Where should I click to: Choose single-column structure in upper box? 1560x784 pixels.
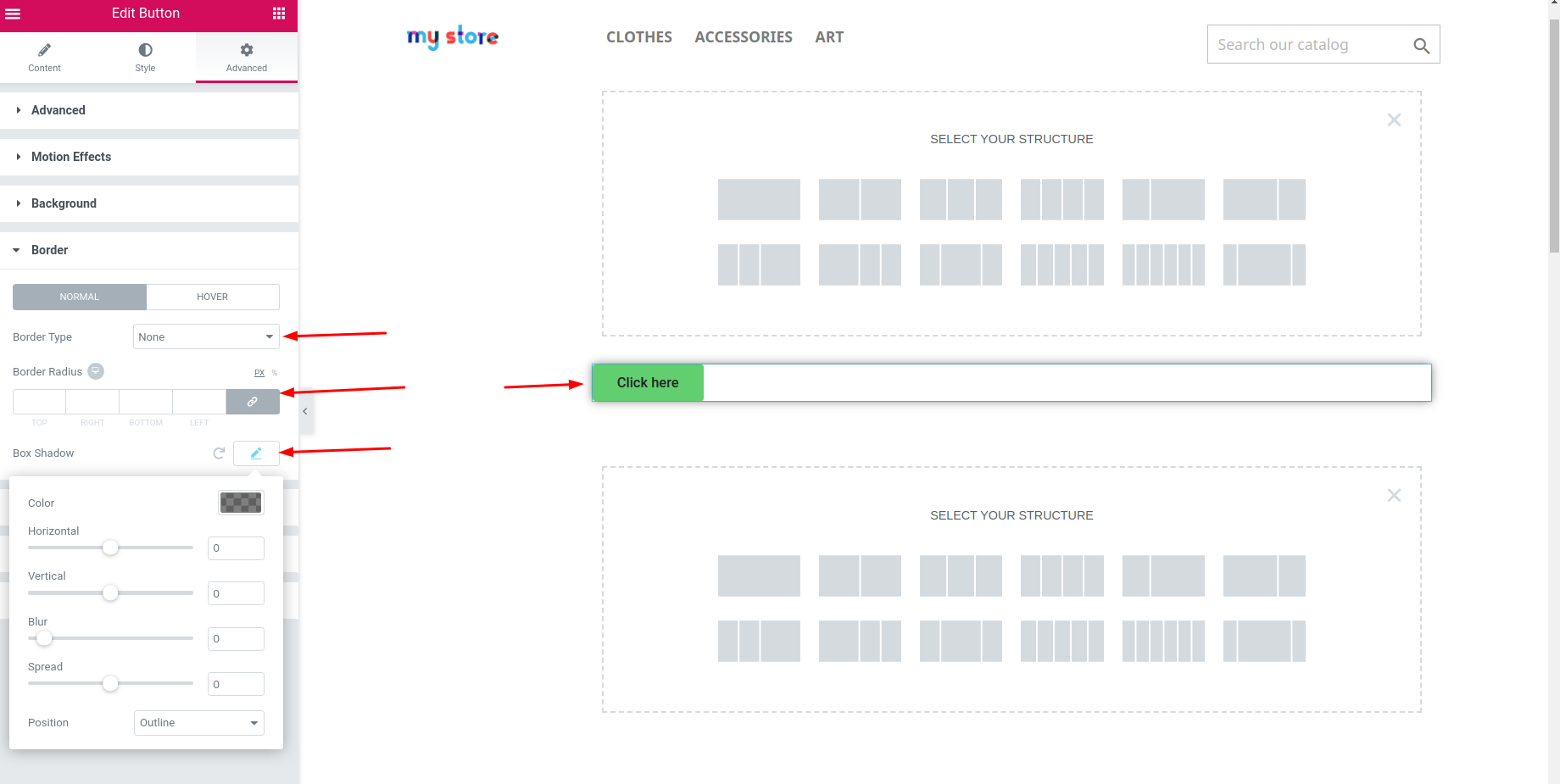[x=759, y=199]
